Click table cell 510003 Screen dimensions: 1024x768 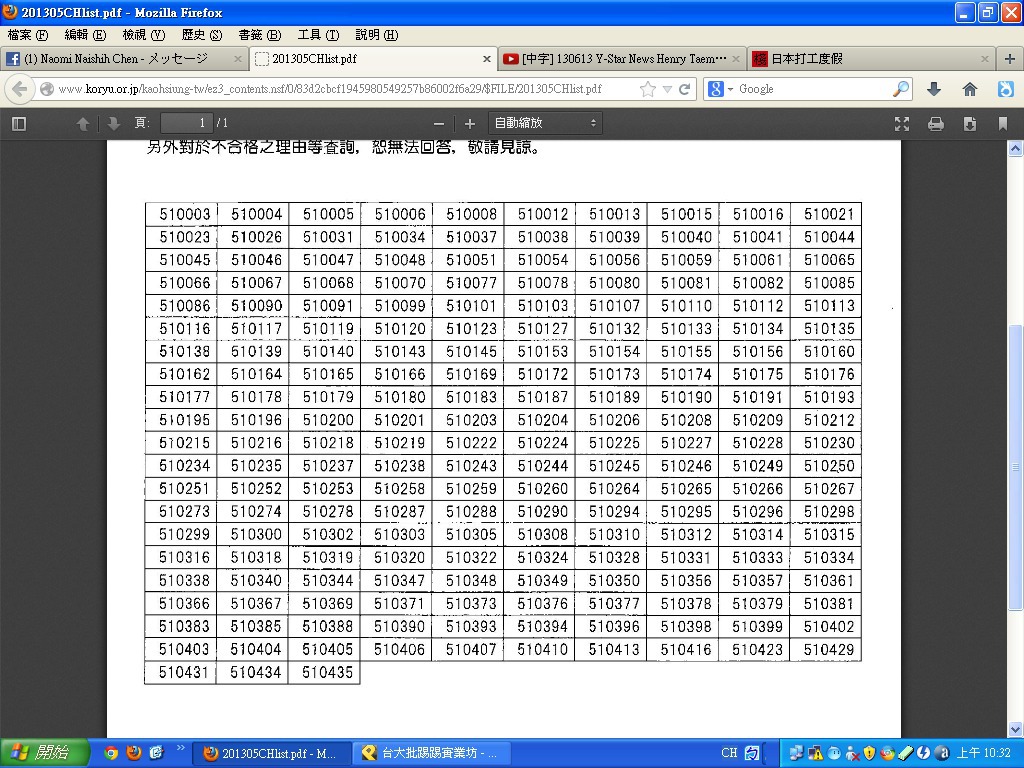[x=181, y=214]
